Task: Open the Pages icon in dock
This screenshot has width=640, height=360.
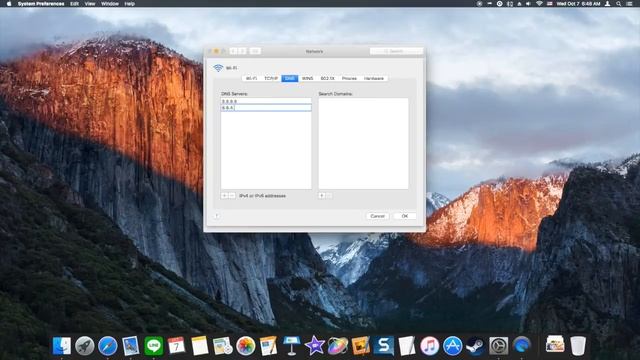Action: 269,346
